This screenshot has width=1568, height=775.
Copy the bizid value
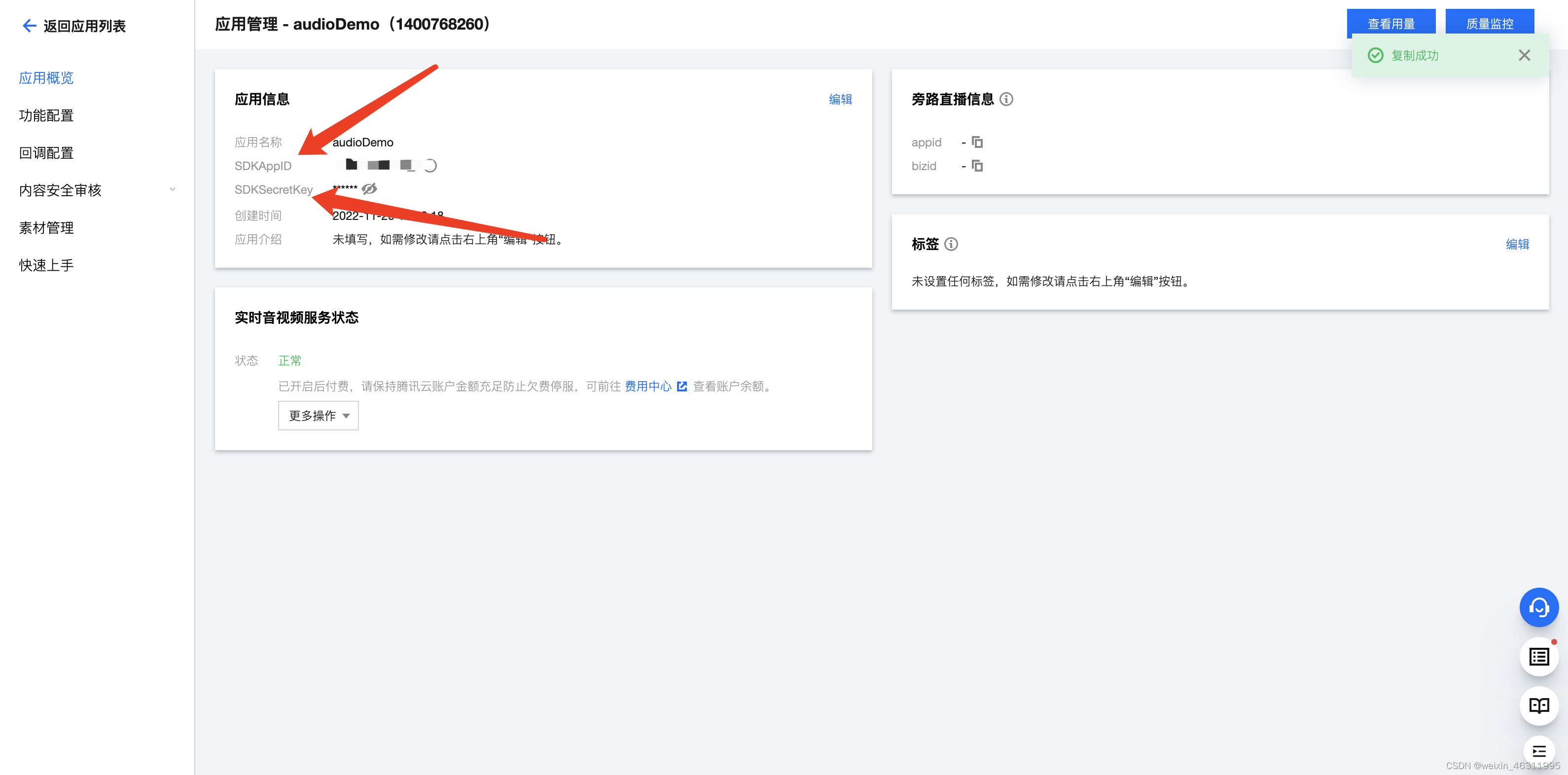[977, 166]
